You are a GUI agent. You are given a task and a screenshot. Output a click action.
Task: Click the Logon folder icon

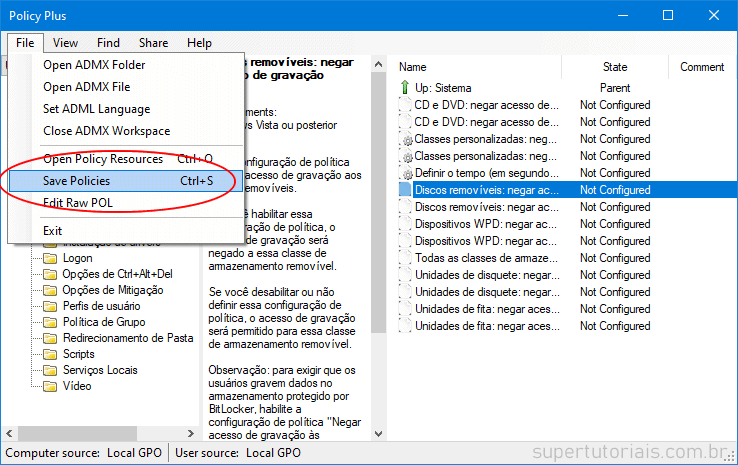49,258
